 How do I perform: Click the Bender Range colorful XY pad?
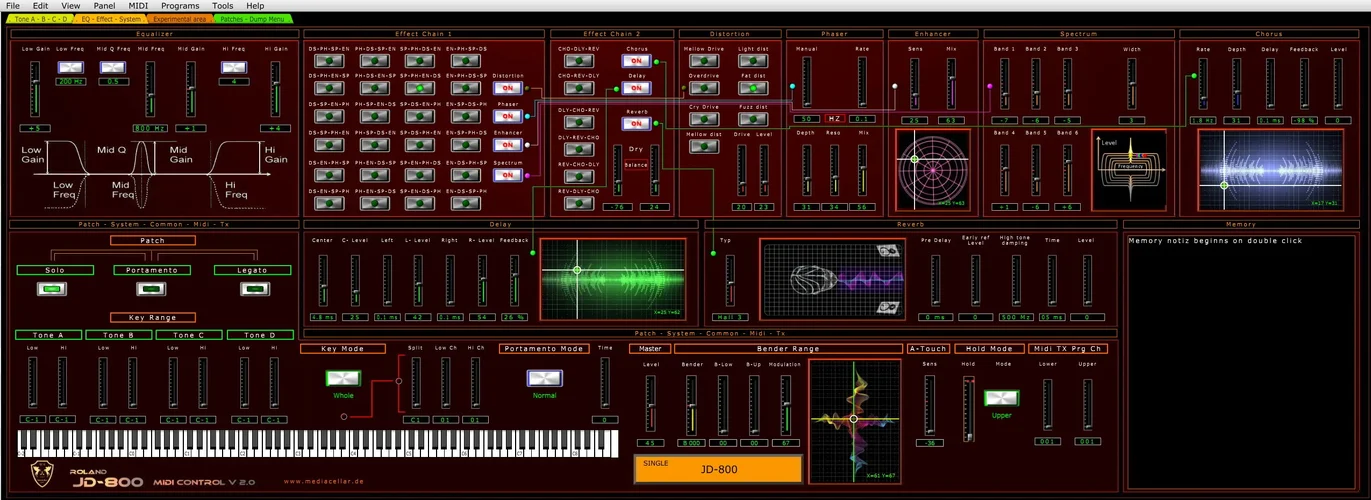point(853,420)
